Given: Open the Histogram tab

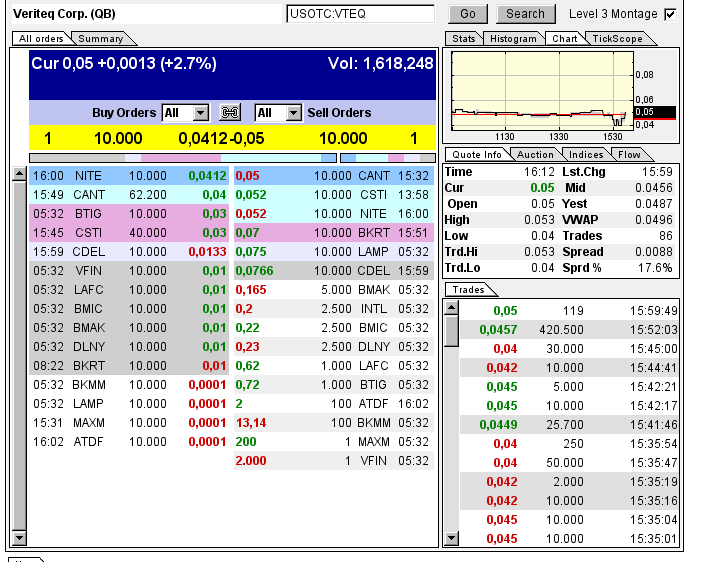Looking at the screenshot, I should tap(513, 39).
